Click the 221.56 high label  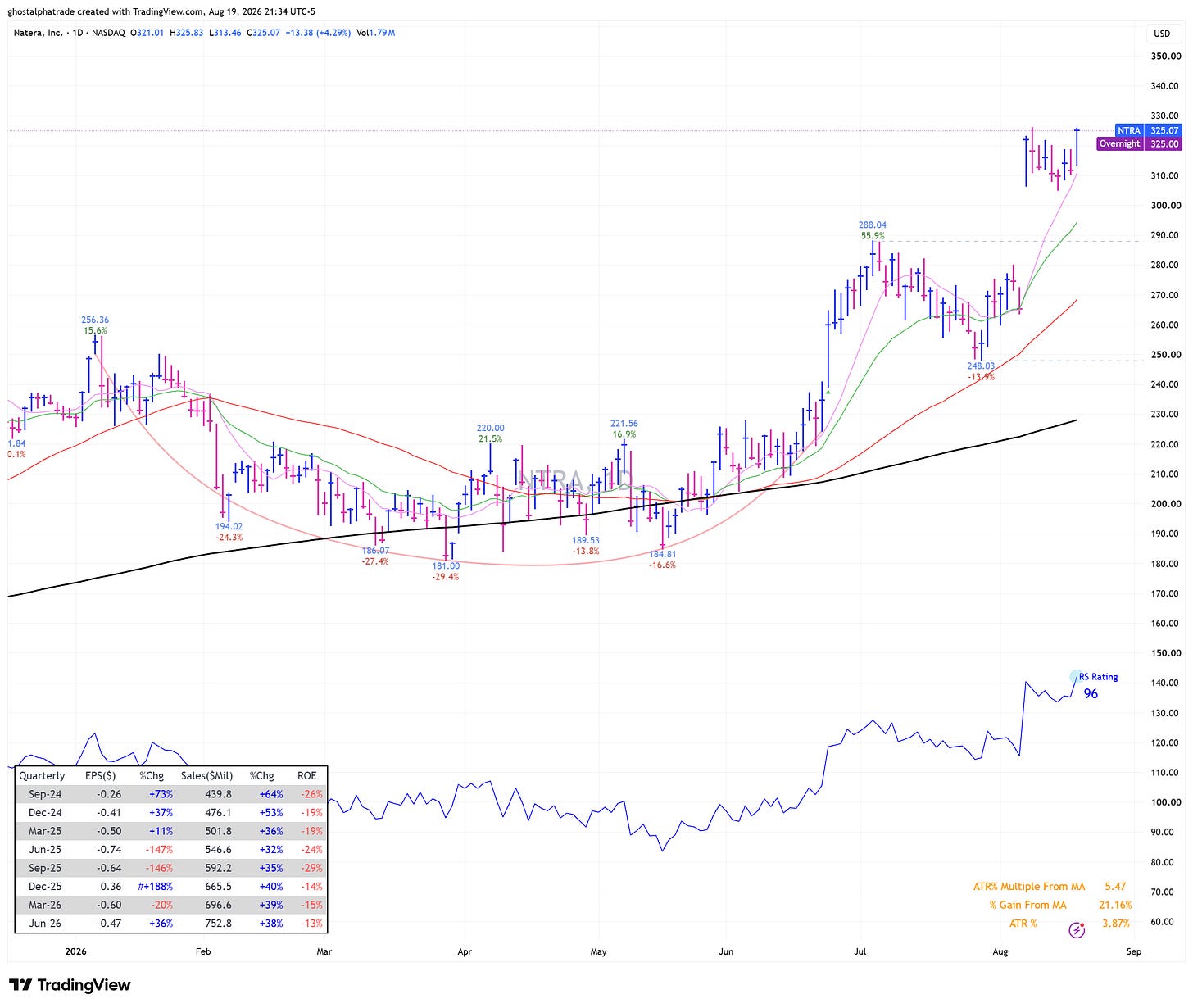[624, 424]
